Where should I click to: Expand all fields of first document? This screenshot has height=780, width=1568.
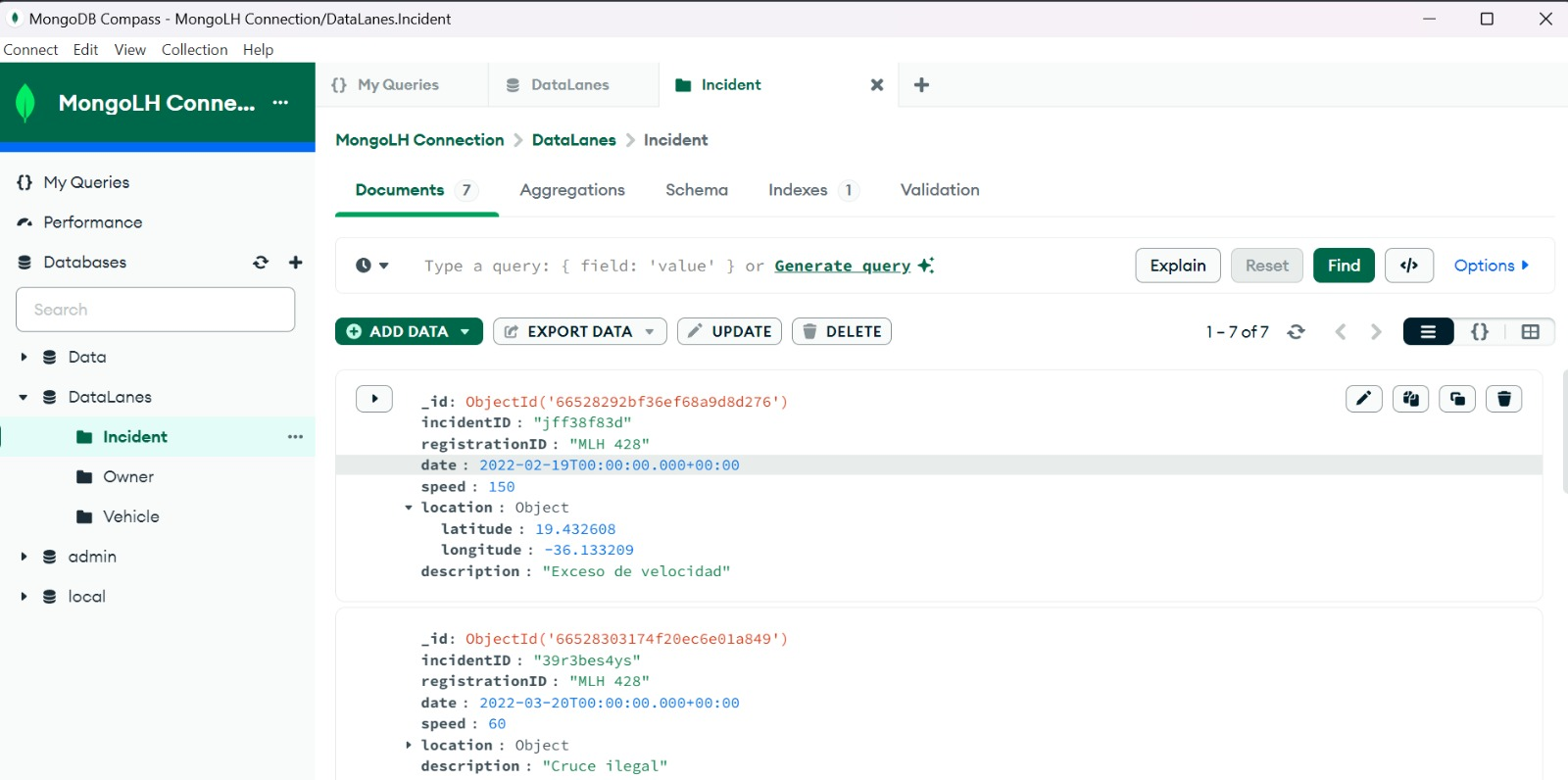point(374,399)
